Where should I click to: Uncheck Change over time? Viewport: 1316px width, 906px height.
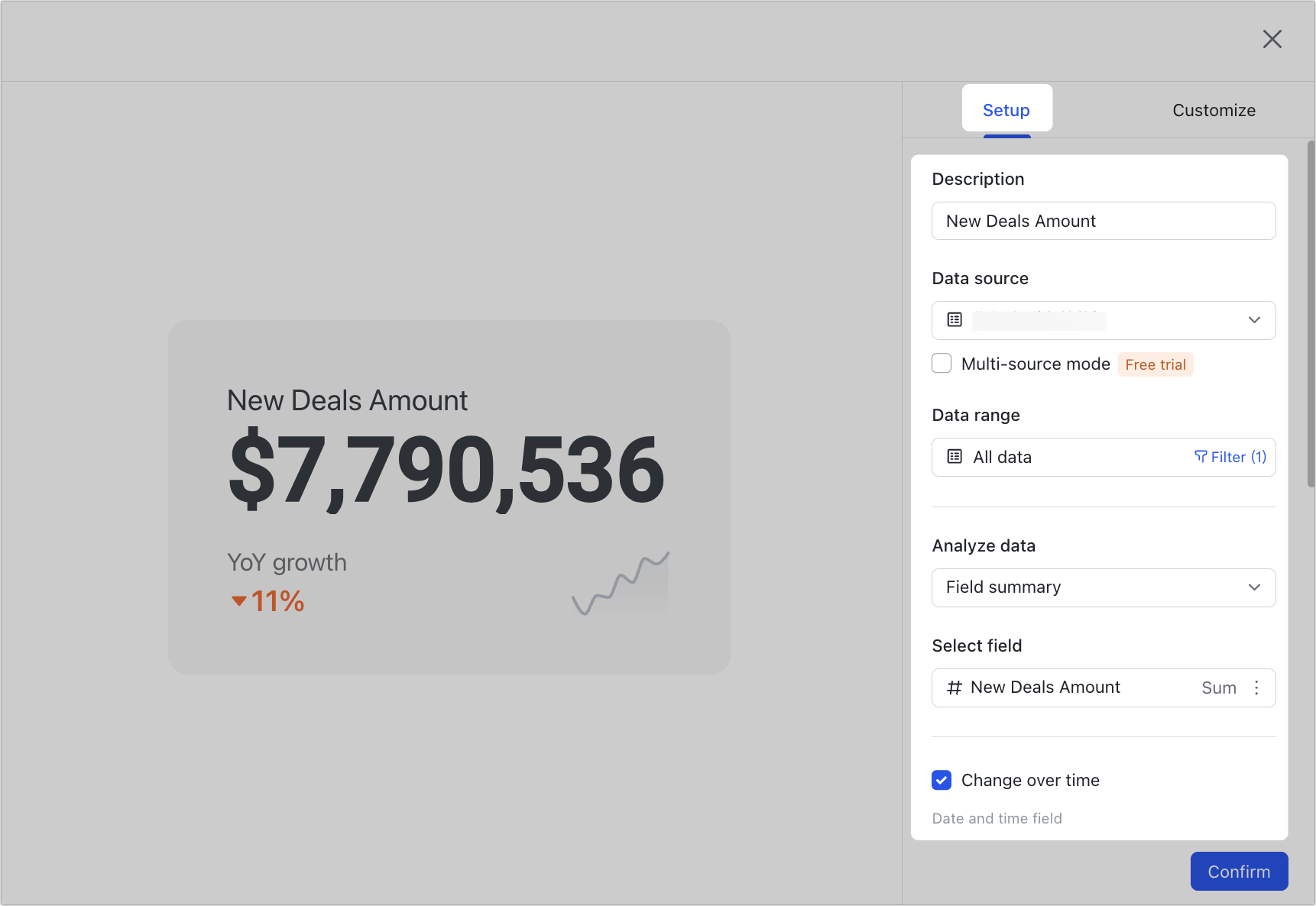tap(942, 780)
